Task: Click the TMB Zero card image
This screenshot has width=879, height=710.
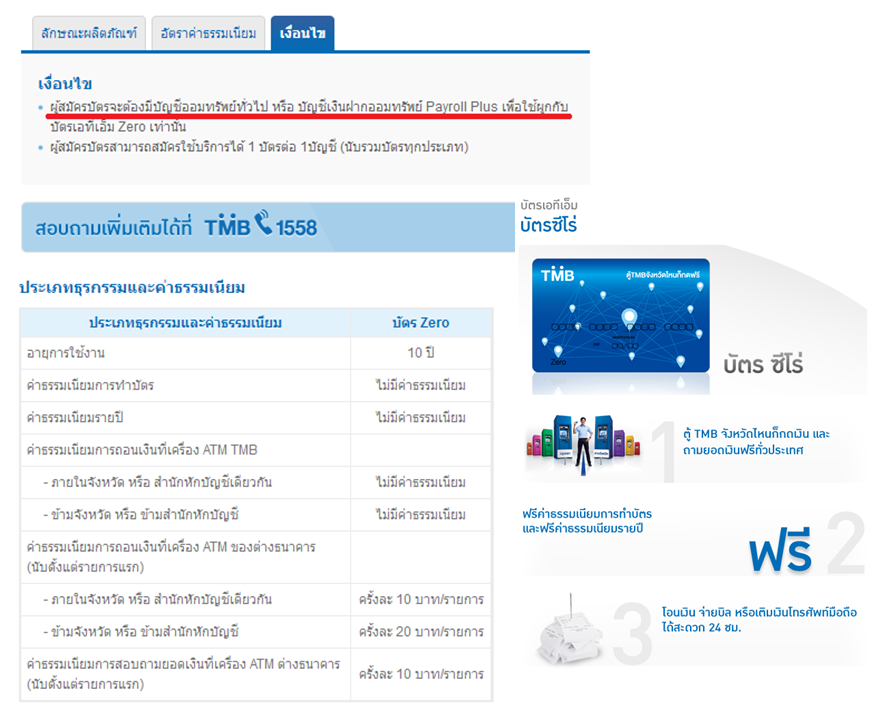Action: [x=621, y=315]
